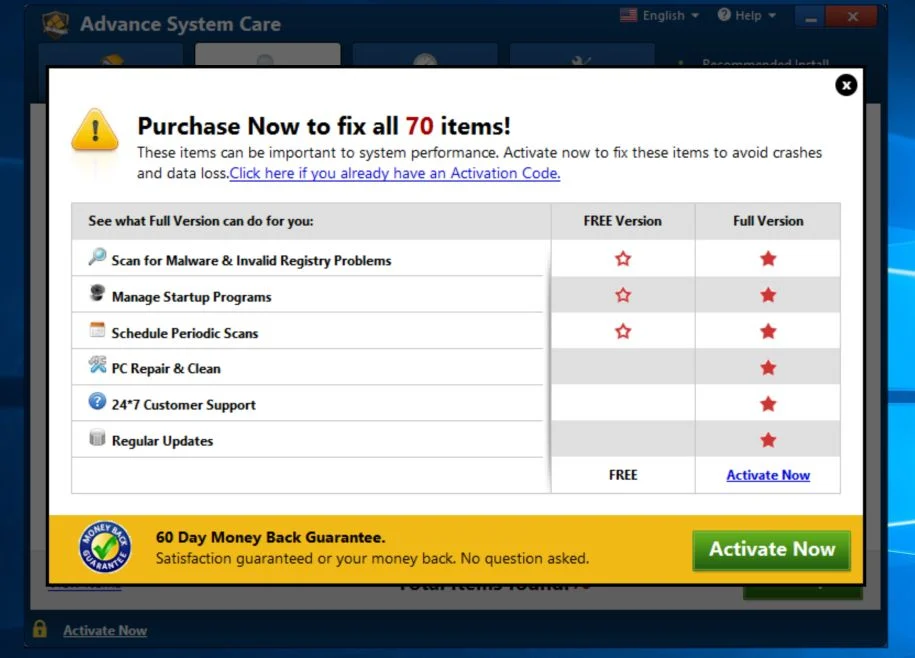
Task: Select the second tab in the main window
Action: (x=267, y=55)
